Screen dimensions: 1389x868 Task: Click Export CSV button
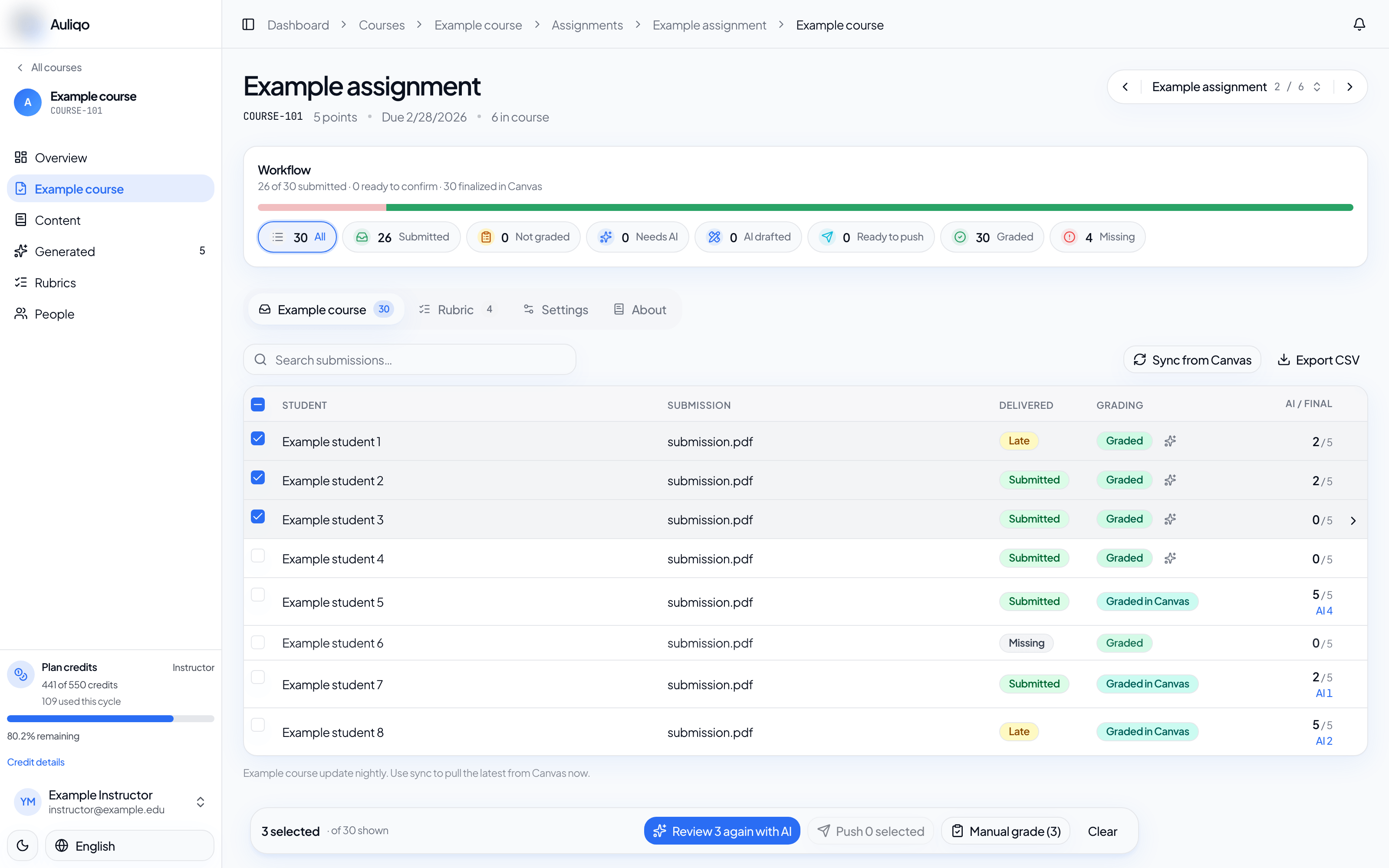click(x=1318, y=360)
